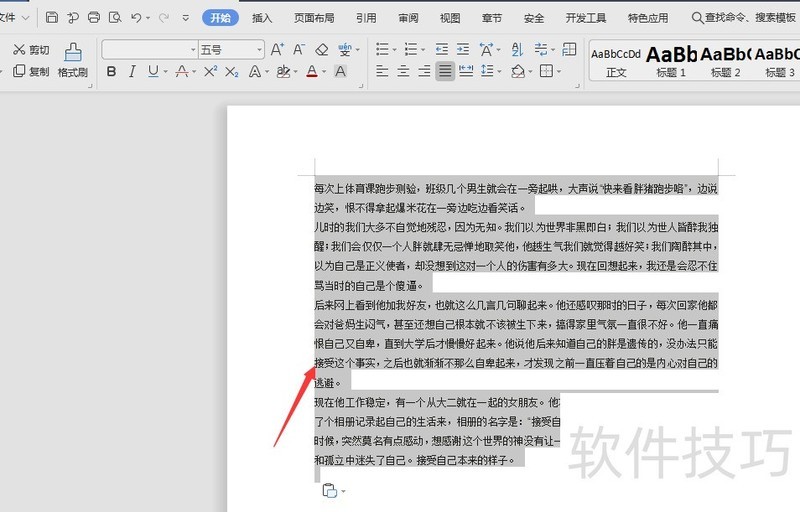Image resolution: width=800 pixels, height=512 pixels.
Task: Open borders dropdown arrow
Action: [559, 72]
